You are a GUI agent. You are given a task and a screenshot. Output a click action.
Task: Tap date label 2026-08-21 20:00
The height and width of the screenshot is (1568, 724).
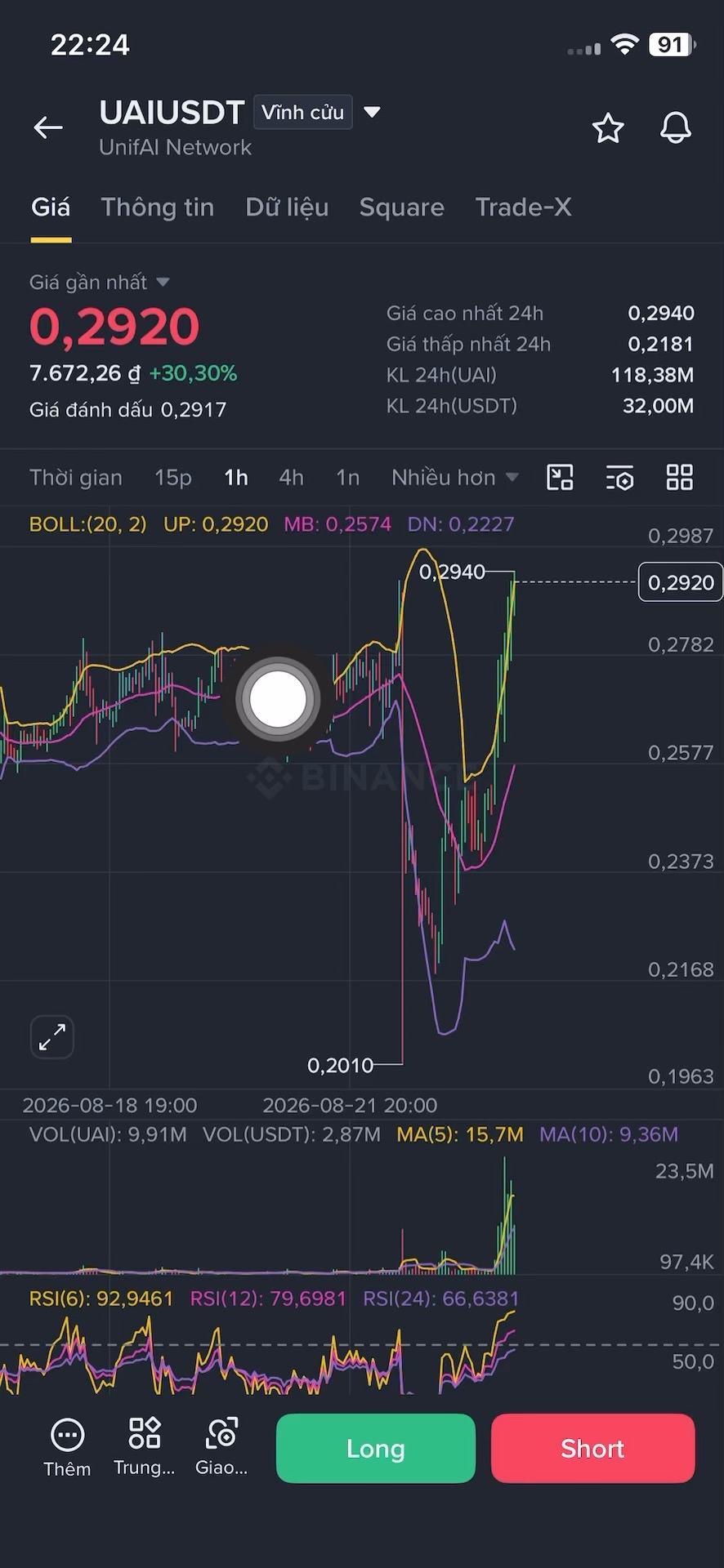[x=350, y=1106]
